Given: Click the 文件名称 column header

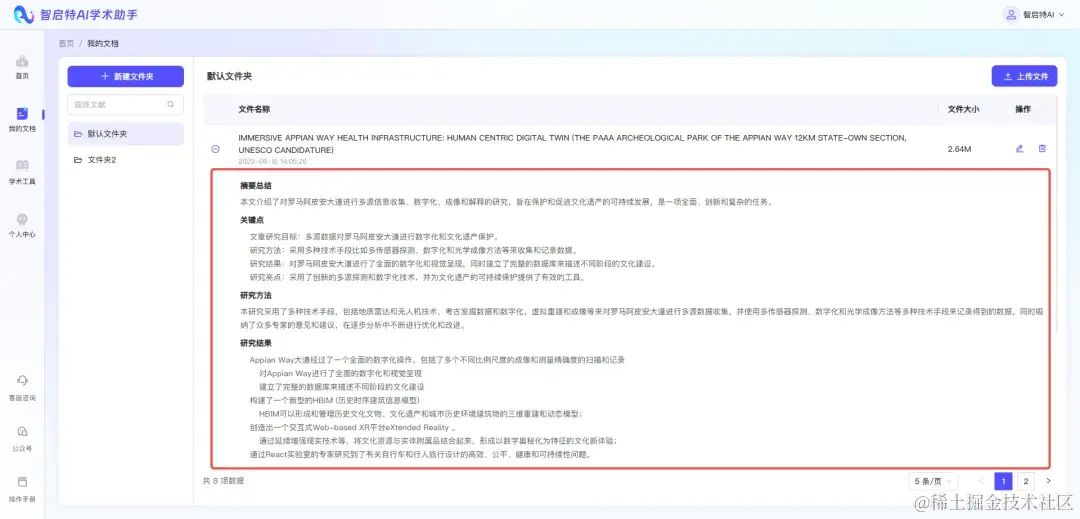Looking at the screenshot, I should (254, 109).
